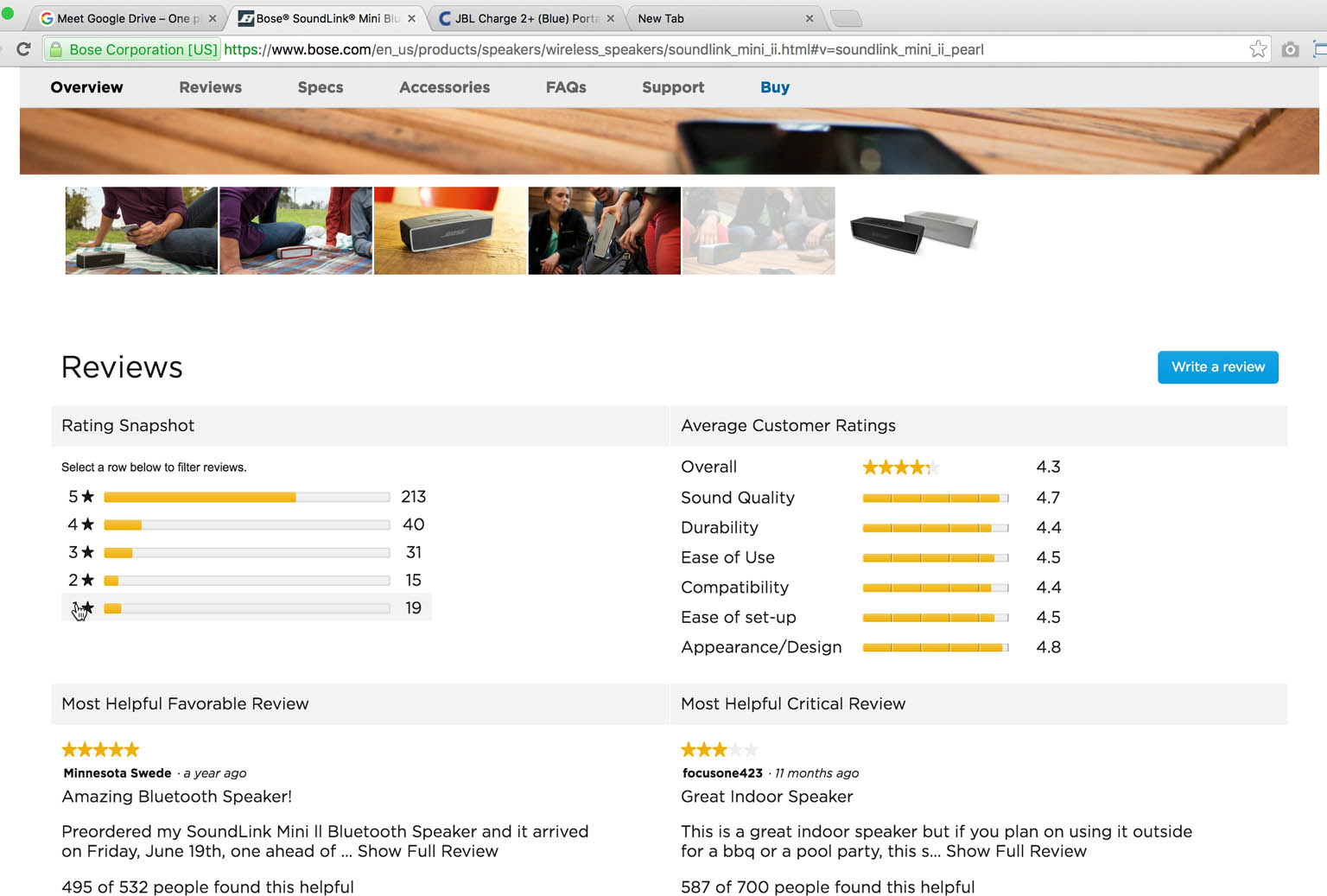This screenshot has height=896, width=1327.
Task: Click the Compatibility rating label
Action: tap(734, 588)
